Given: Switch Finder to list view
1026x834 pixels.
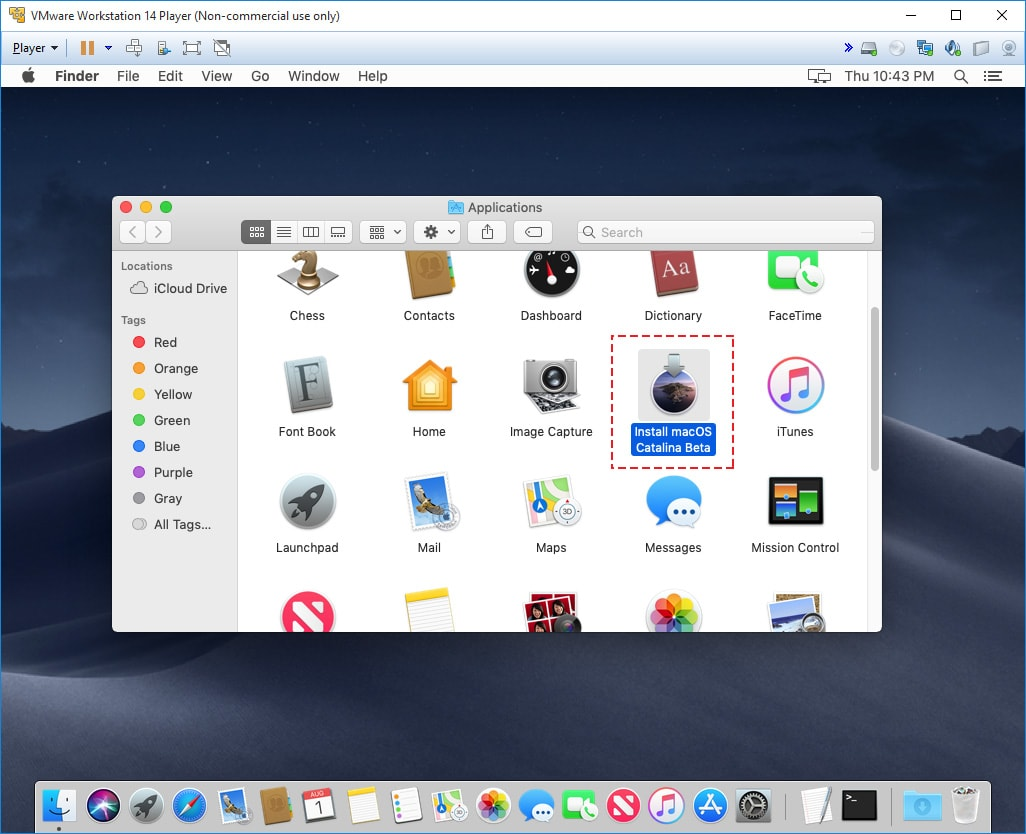Looking at the screenshot, I should point(284,231).
